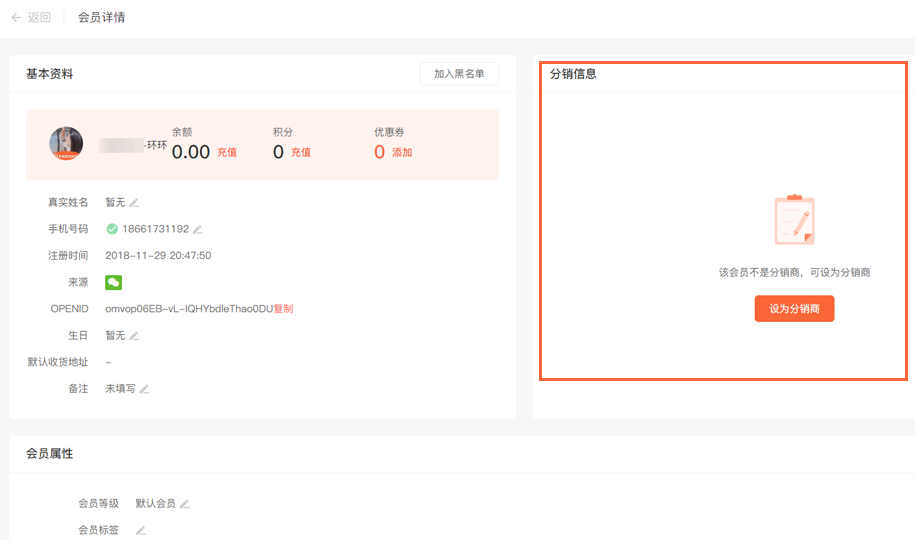Click the back arrow icon next to 返回

(16, 18)
